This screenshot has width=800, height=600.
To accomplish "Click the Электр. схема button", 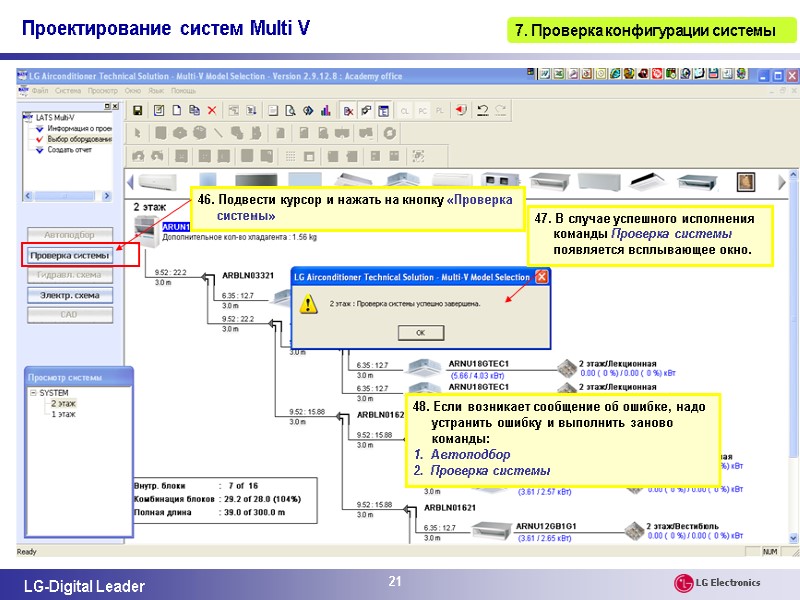I will tap(69, 295).
